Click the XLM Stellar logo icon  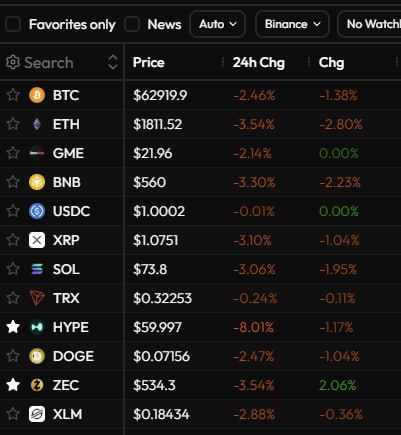pyautogui.click(x=37, y=414)
